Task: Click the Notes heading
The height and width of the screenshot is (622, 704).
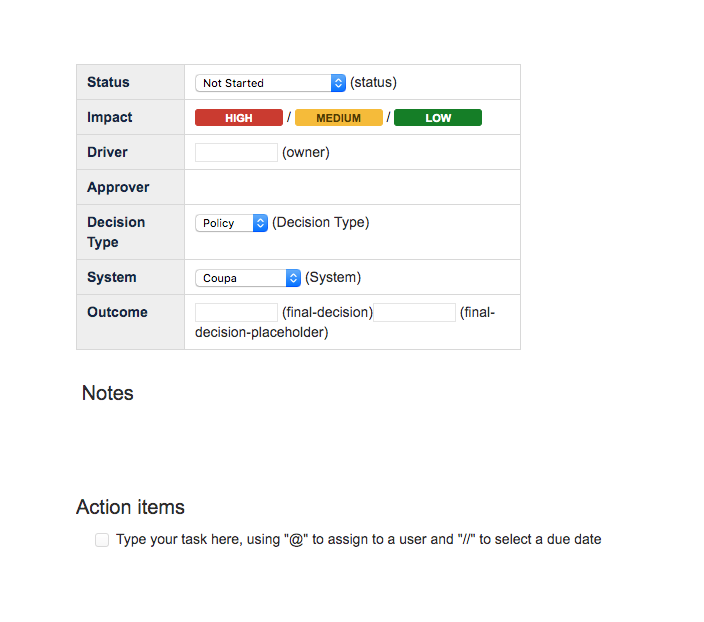Action: pyautogui.click(x=108, y=393)
